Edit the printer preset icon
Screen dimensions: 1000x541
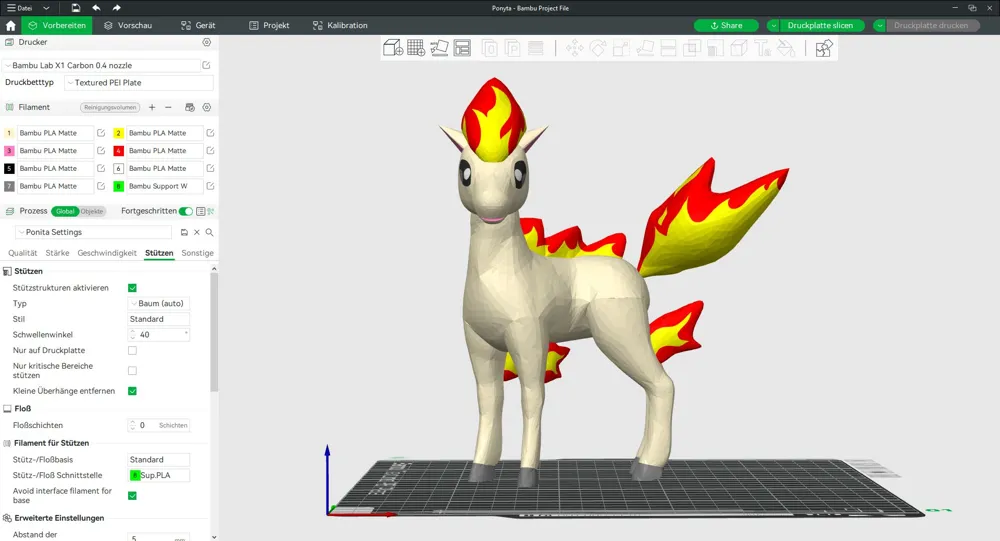click(207, 65)
